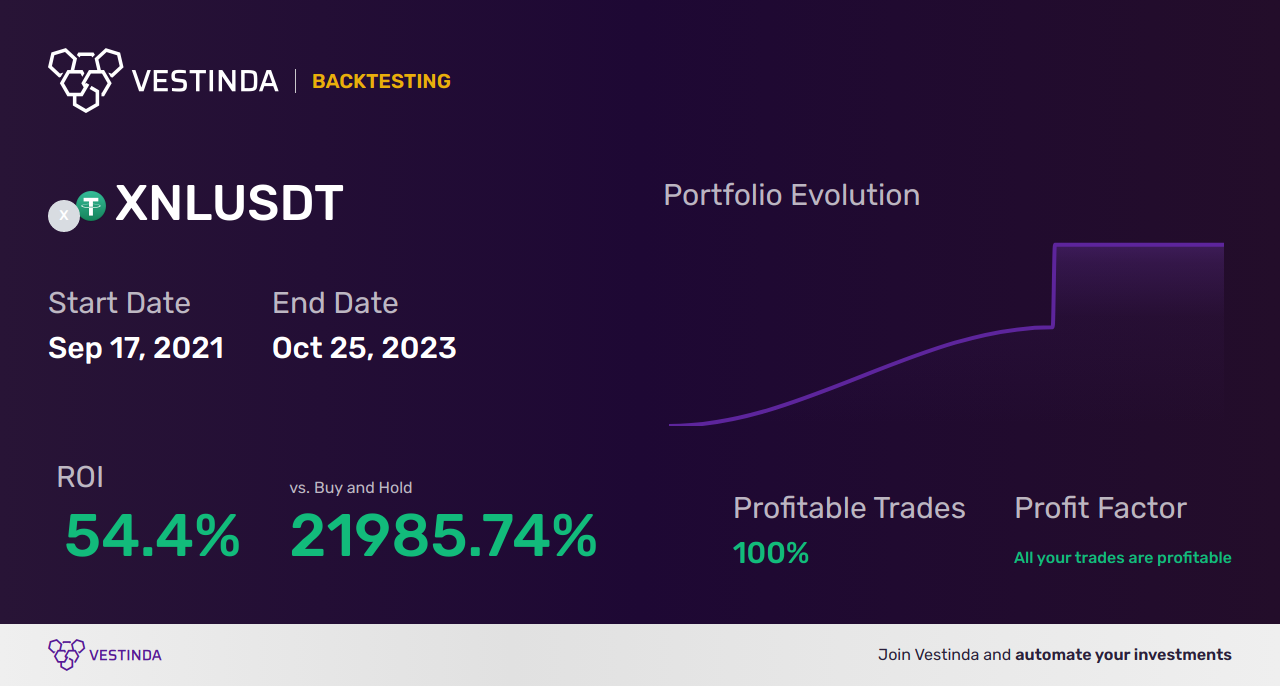Click the Vestinda hexagon logo icon at top
Viewport: 1280px width, 686px height.
pos(86,79)
